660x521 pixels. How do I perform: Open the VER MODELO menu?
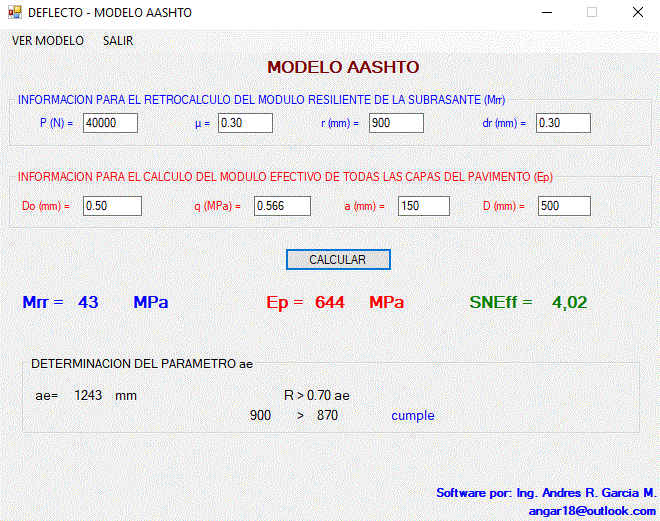(x=48, y=41)
